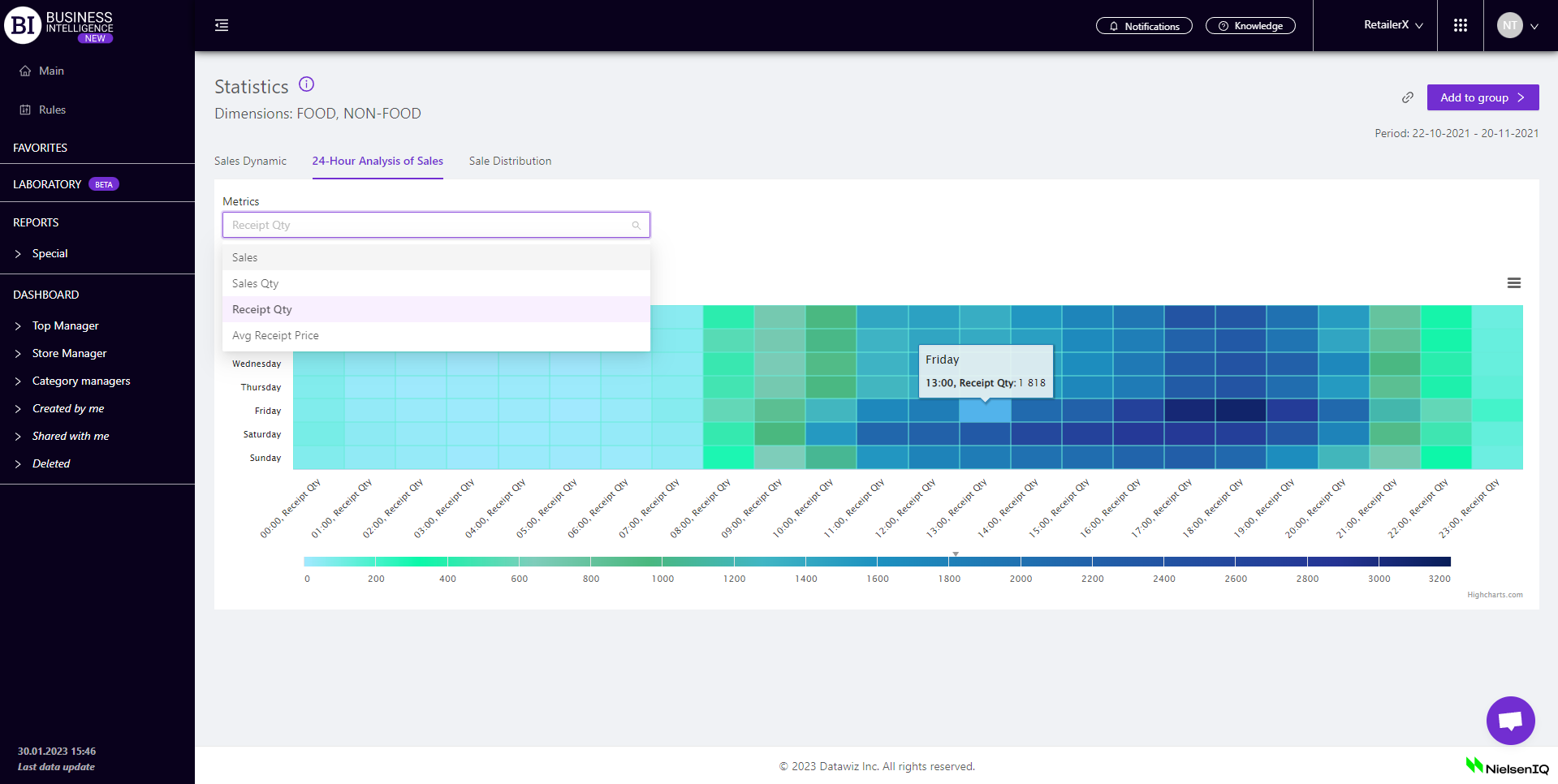Switch to the Sale Distribution tab
The image size is (1558, 784).
pos(510,161)
